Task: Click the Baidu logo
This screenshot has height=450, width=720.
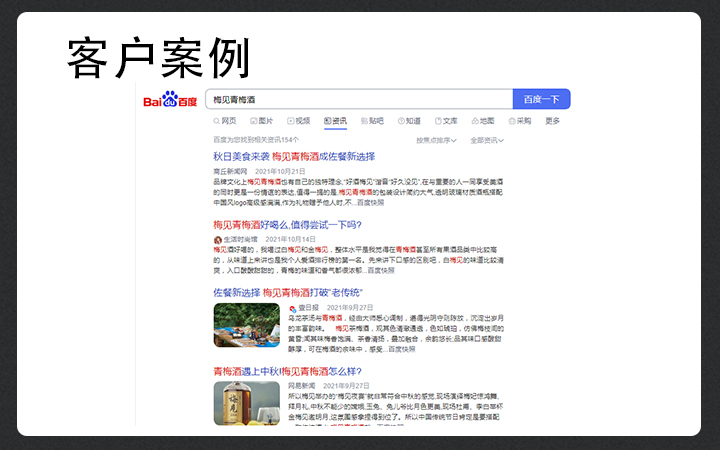Action: click(170, 99)
